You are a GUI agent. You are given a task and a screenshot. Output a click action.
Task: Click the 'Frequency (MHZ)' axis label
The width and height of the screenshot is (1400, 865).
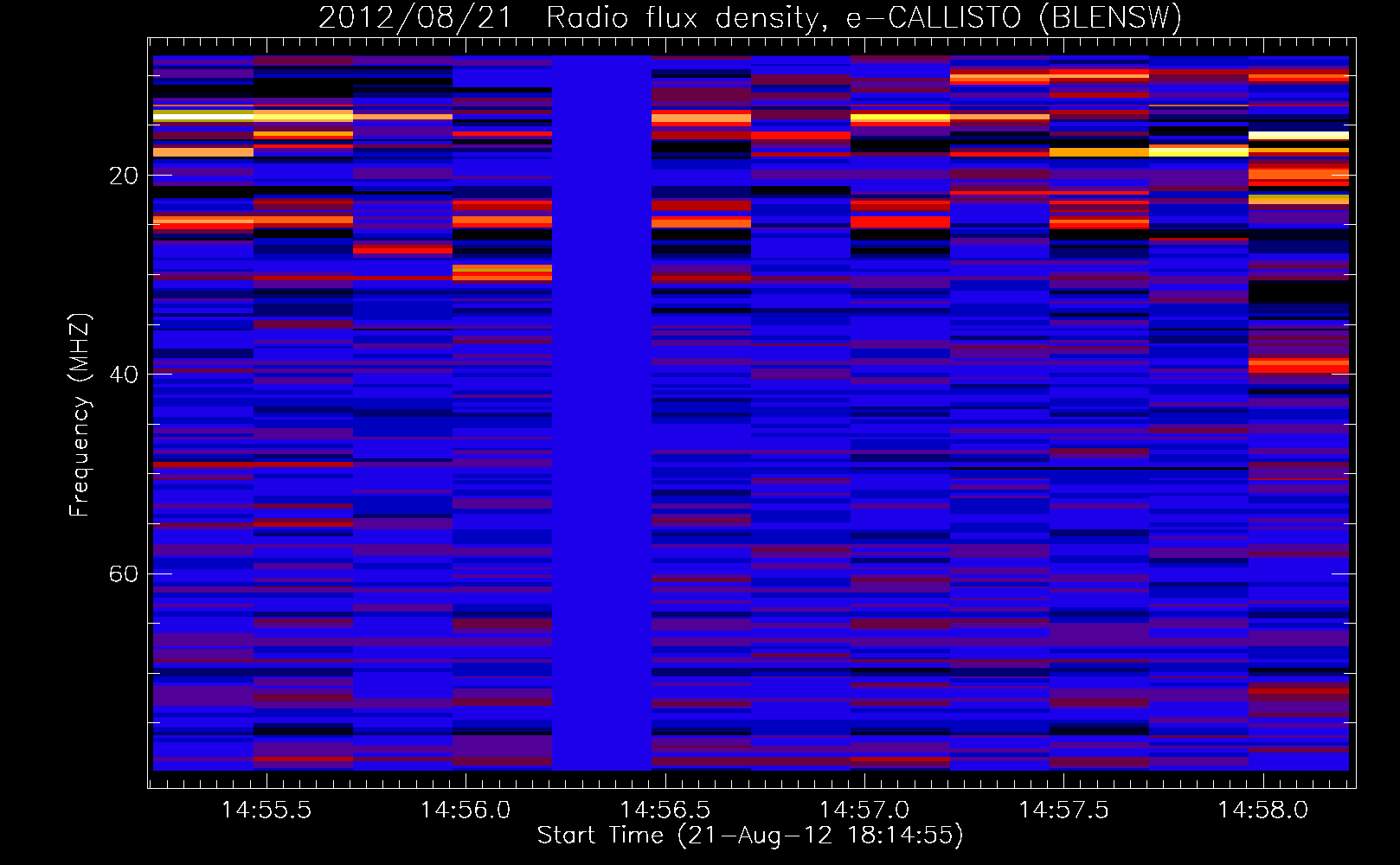click(x=80, y=414)
